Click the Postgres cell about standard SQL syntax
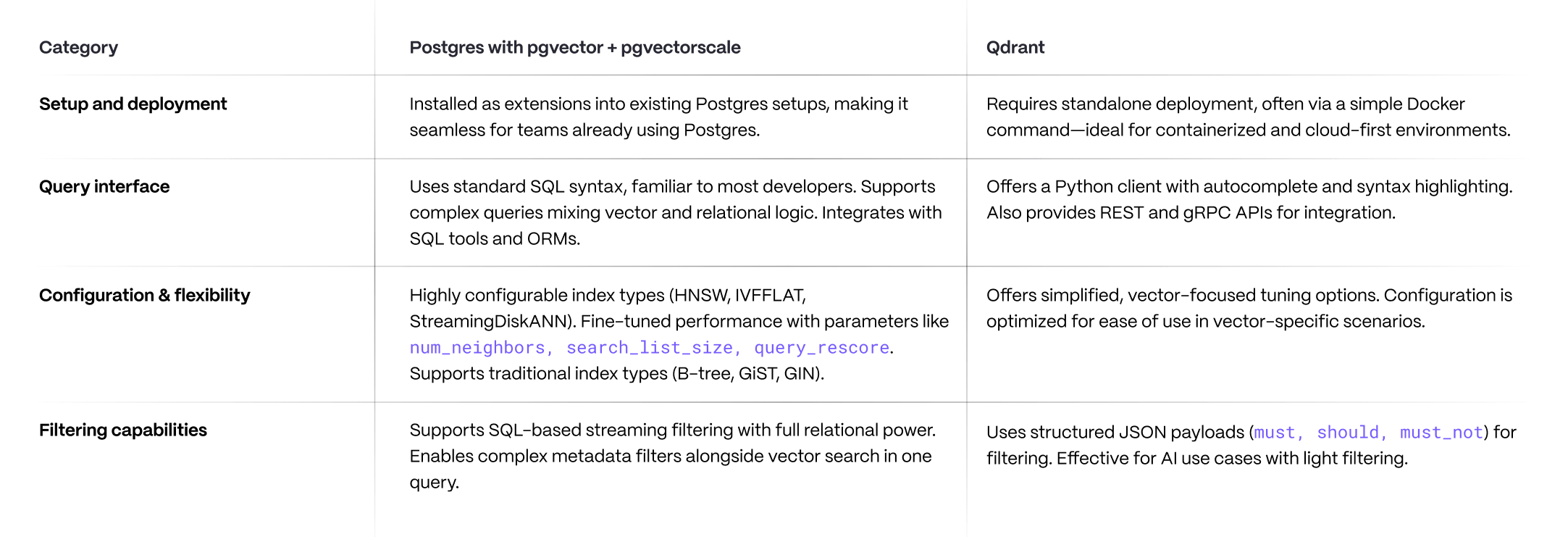This screenshot has height=537, width=1568. click(x=674, y=213)
